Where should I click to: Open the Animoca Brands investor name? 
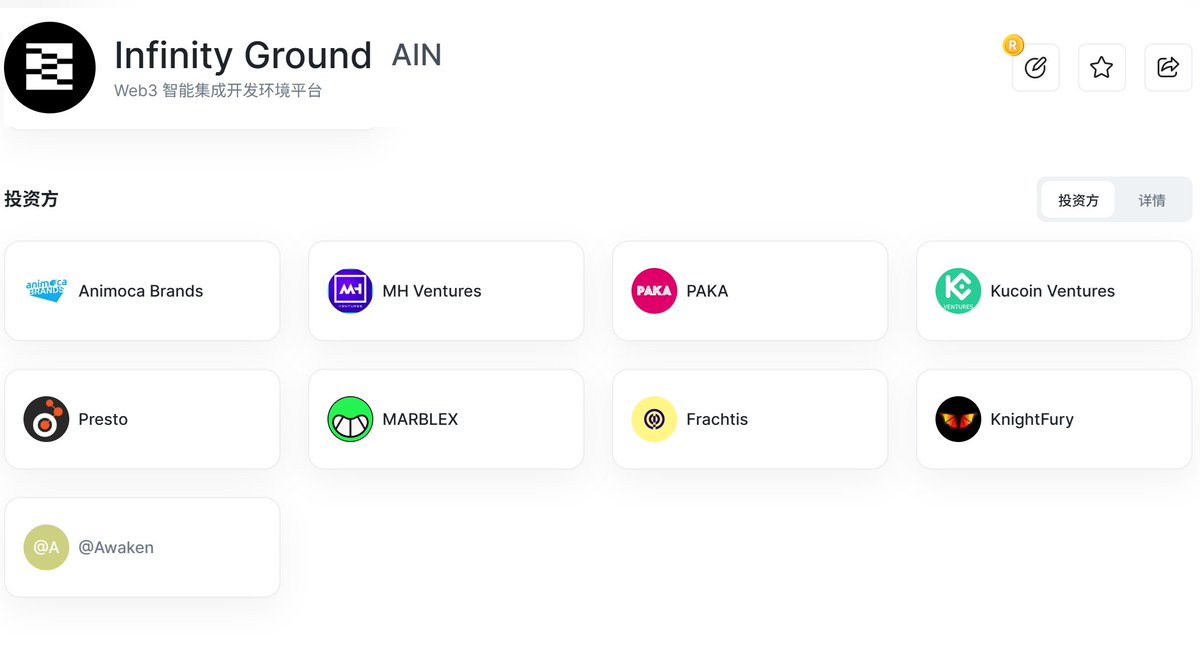click(141, 291)
